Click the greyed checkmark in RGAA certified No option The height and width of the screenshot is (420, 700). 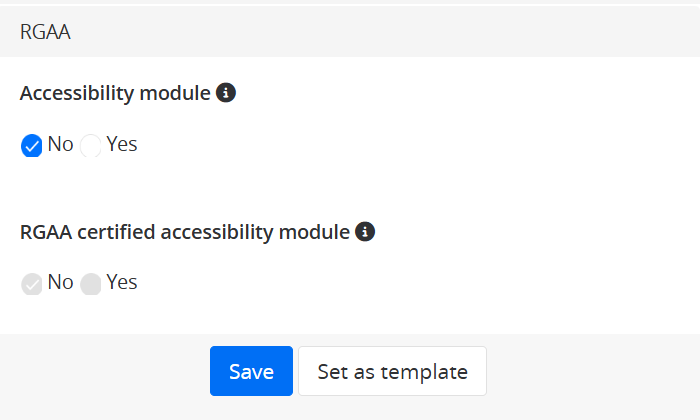[31, 284]
